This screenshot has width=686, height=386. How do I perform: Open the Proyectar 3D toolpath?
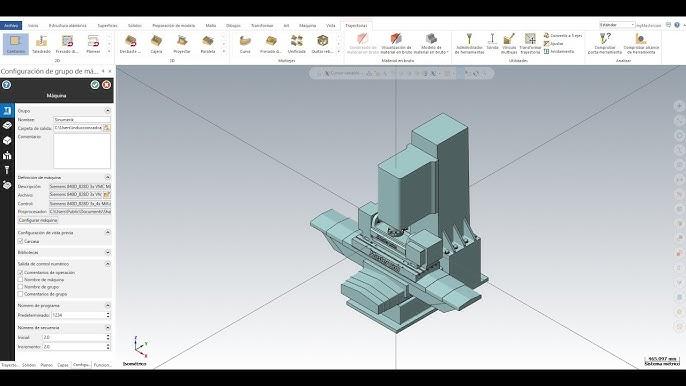(182, 44)
